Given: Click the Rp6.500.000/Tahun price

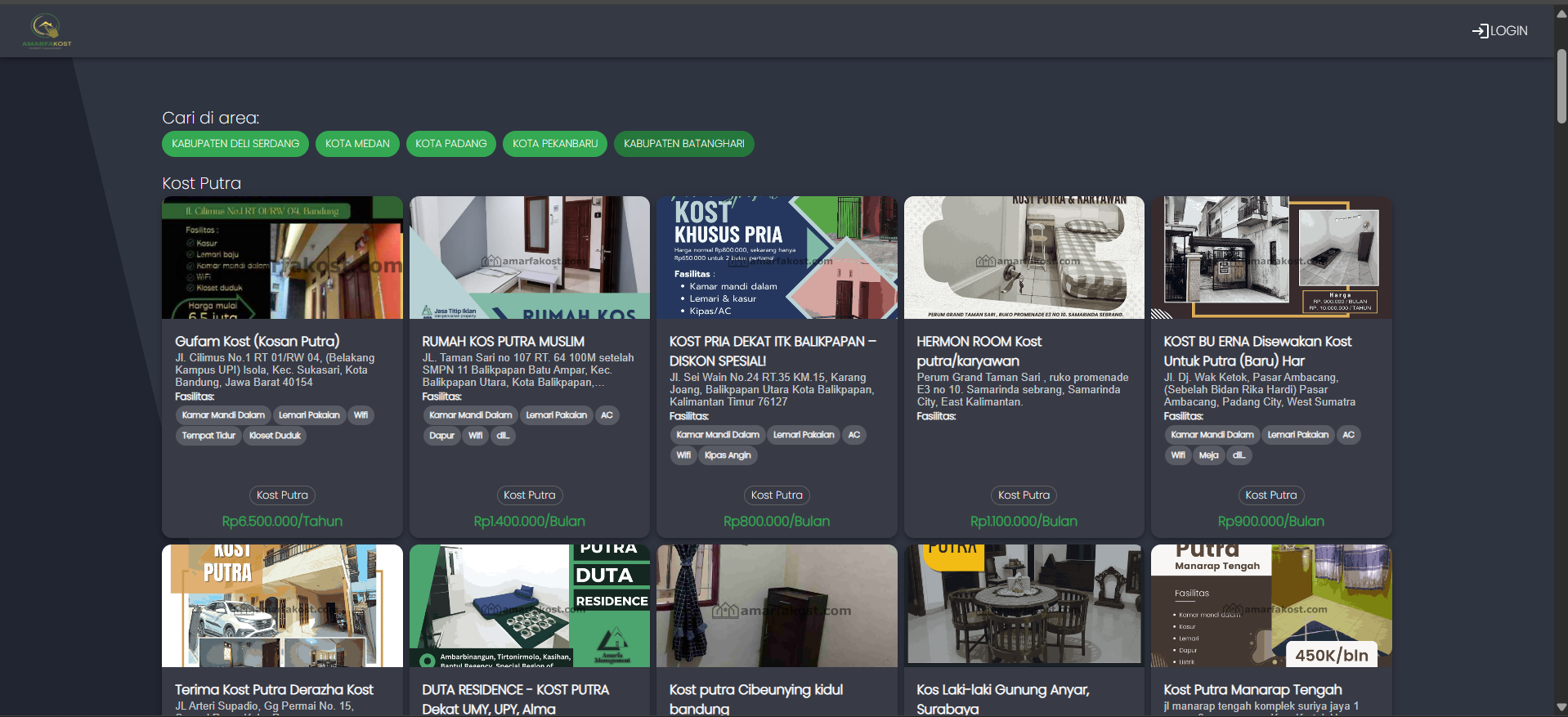Looking at the screenshot, I should pos(282,522).
